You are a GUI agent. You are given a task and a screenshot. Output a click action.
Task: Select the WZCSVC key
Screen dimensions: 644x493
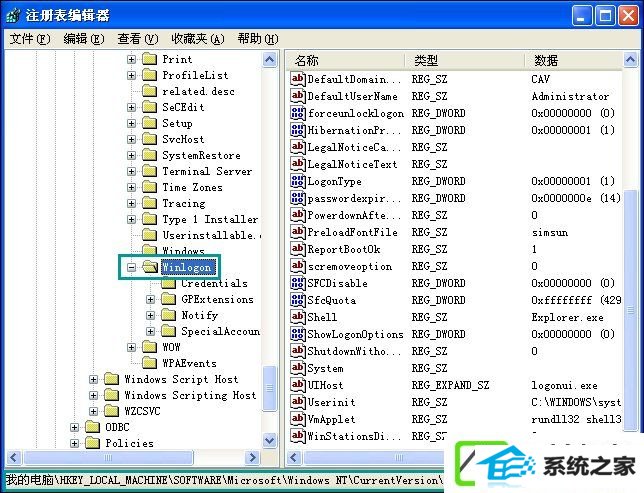(142, 411)
